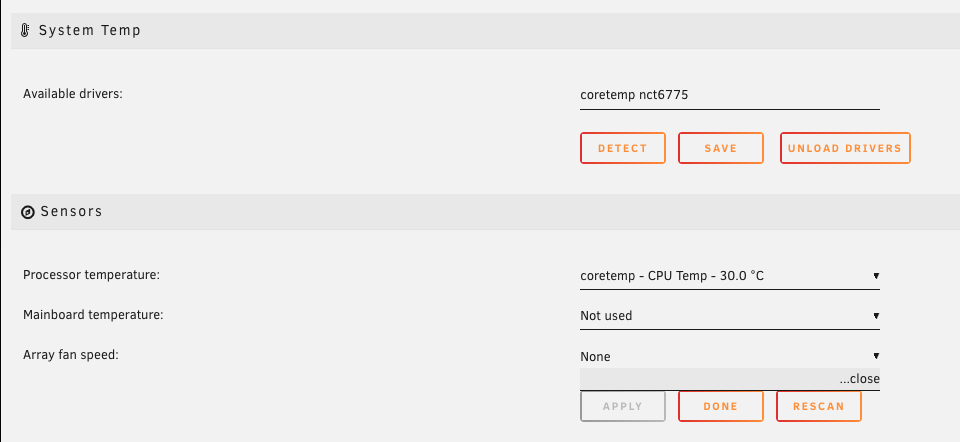Image resolution: width=960 pixels, height=442 pixels.
Task: Click the Apply button
Action: coord(623,406)
